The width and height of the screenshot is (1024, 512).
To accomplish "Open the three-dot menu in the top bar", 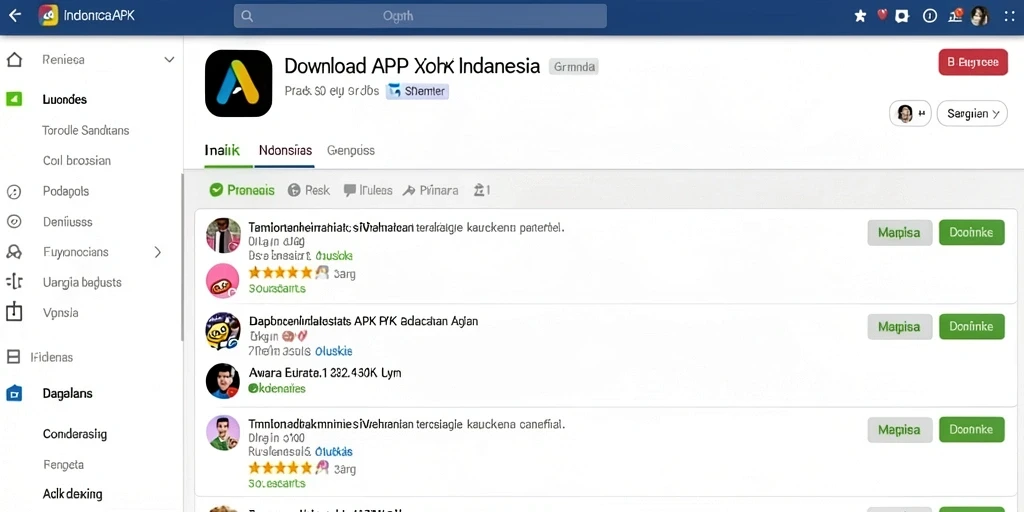I will point(1009,16).
